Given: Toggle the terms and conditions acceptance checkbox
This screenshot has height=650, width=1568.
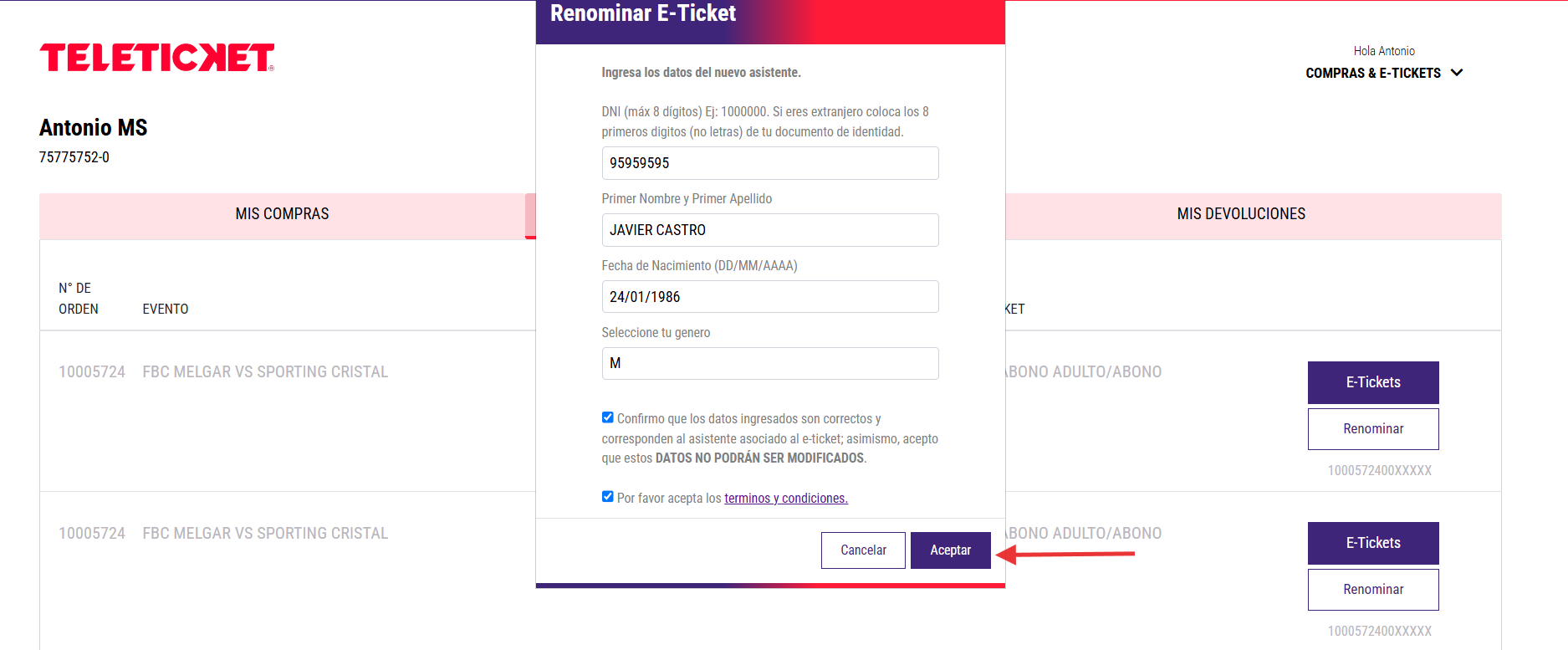Looking at the screenshot, I should pos(608,497).
